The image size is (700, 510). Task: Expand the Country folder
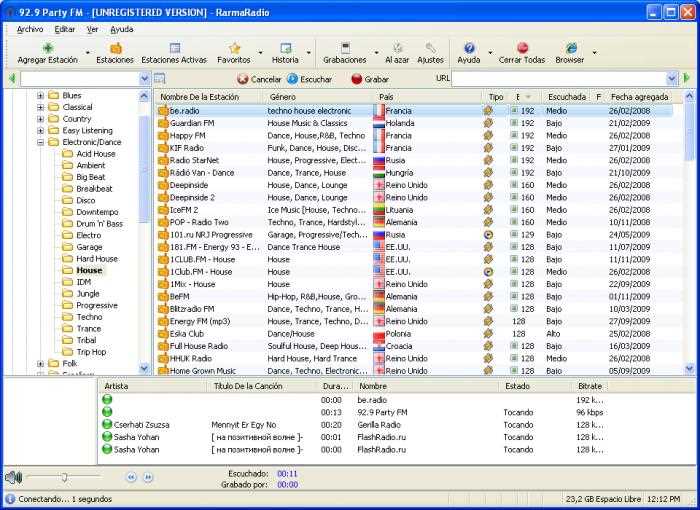coord(40,119)
